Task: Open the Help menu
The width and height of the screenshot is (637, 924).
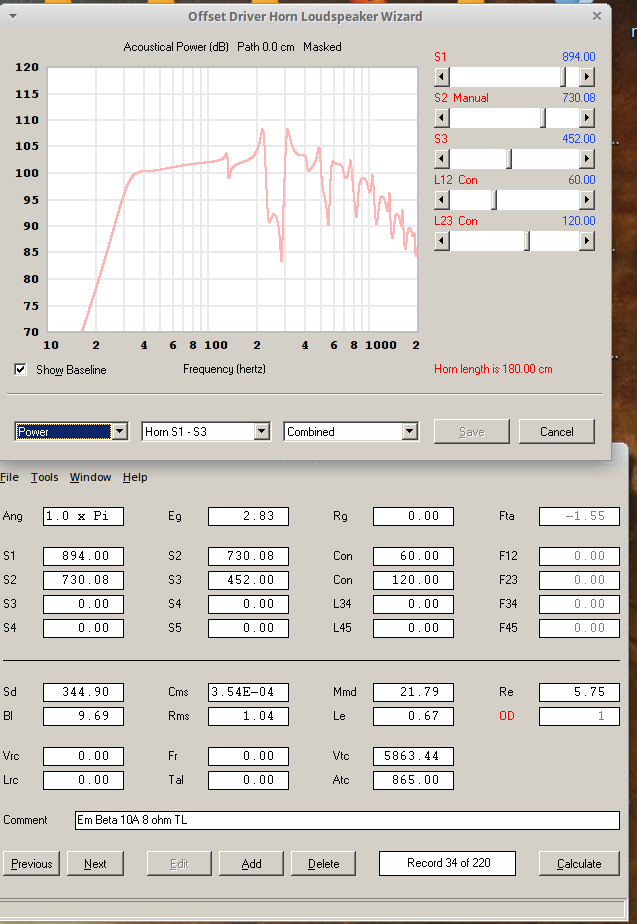Action: [135, 477]
